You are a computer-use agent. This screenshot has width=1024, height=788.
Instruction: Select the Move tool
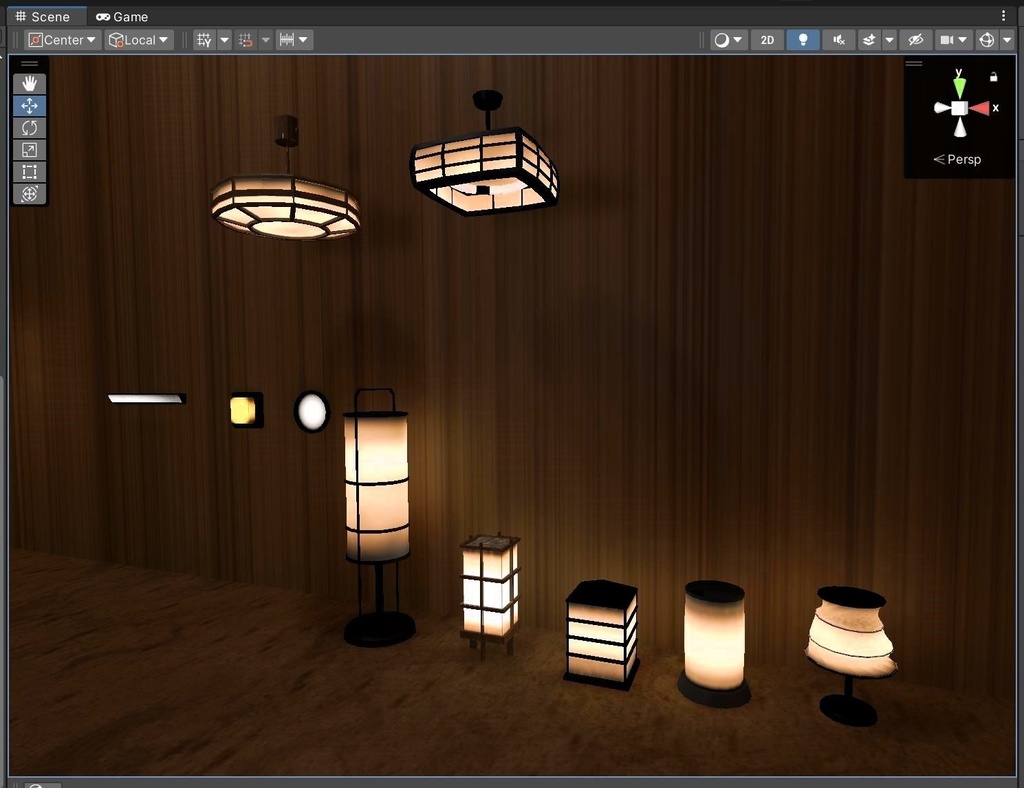(x=29, y=106)
